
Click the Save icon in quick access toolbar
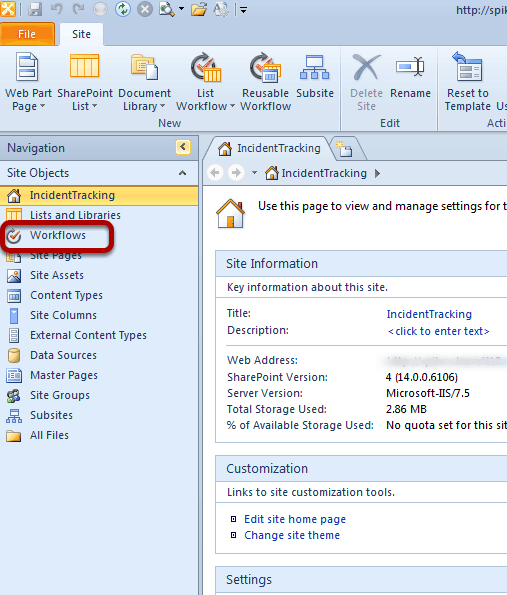(35, 9)
